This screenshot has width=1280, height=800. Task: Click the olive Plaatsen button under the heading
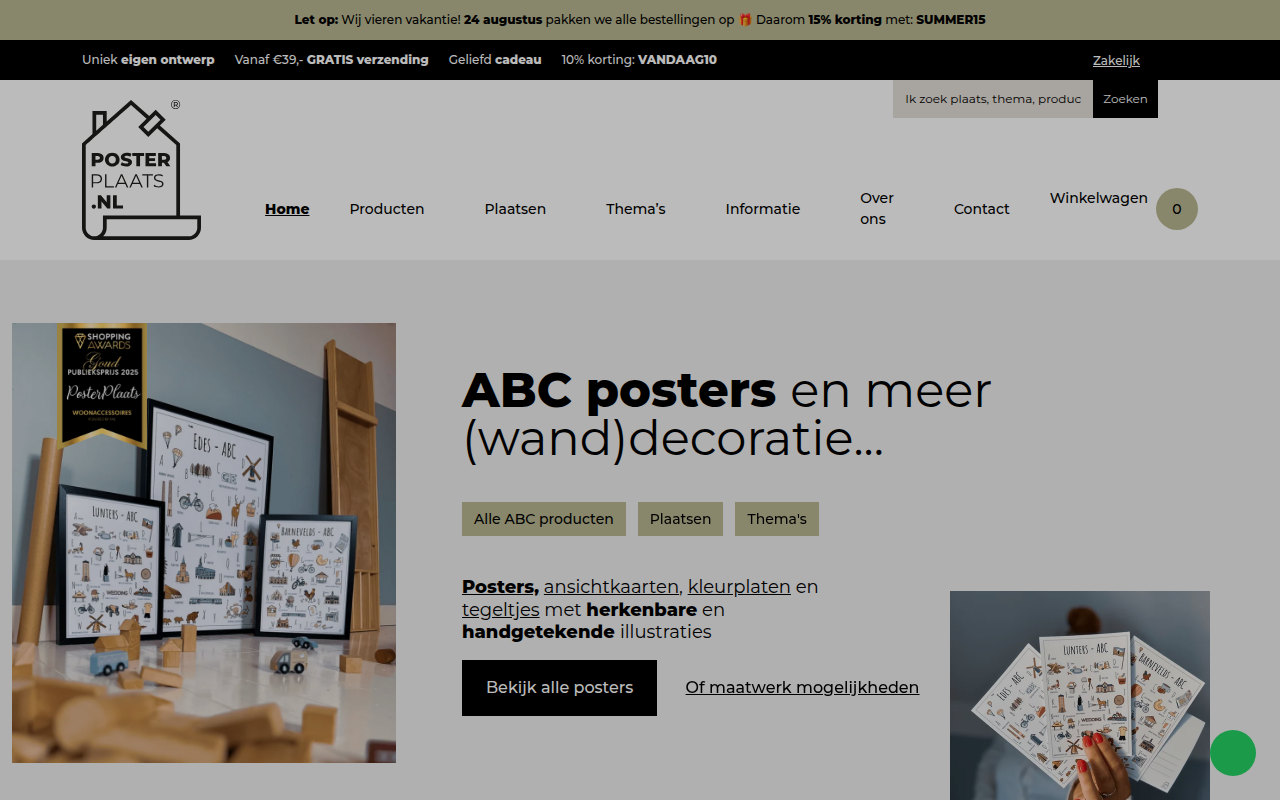pos(680,519)
